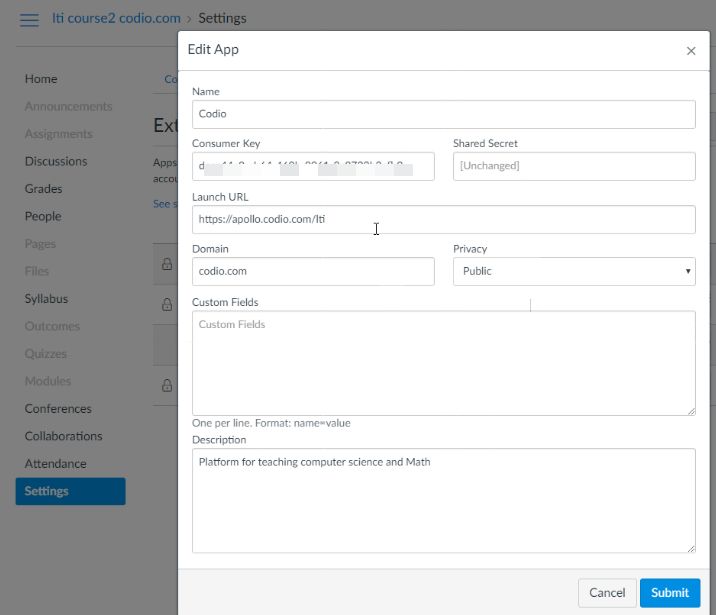716x615 pixels.
Task: Open Discussions in course navigation
Action: click(56, 161)
